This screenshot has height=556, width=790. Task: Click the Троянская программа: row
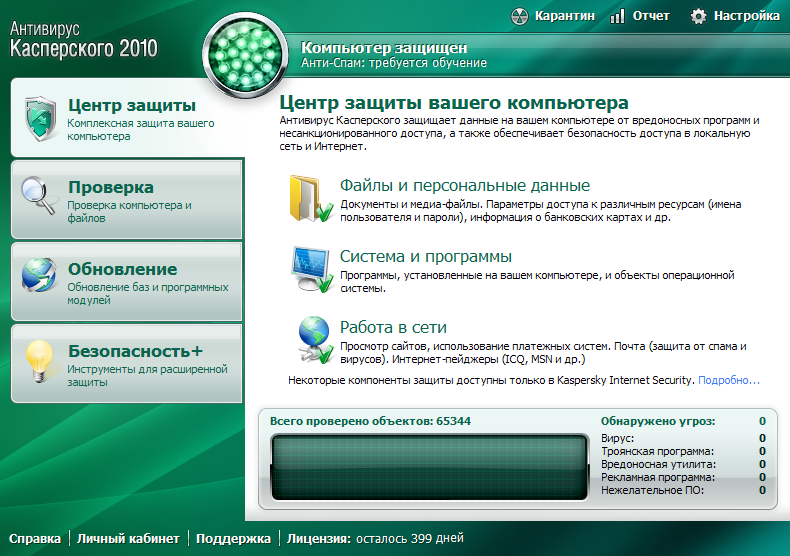[x=683, y=451]
